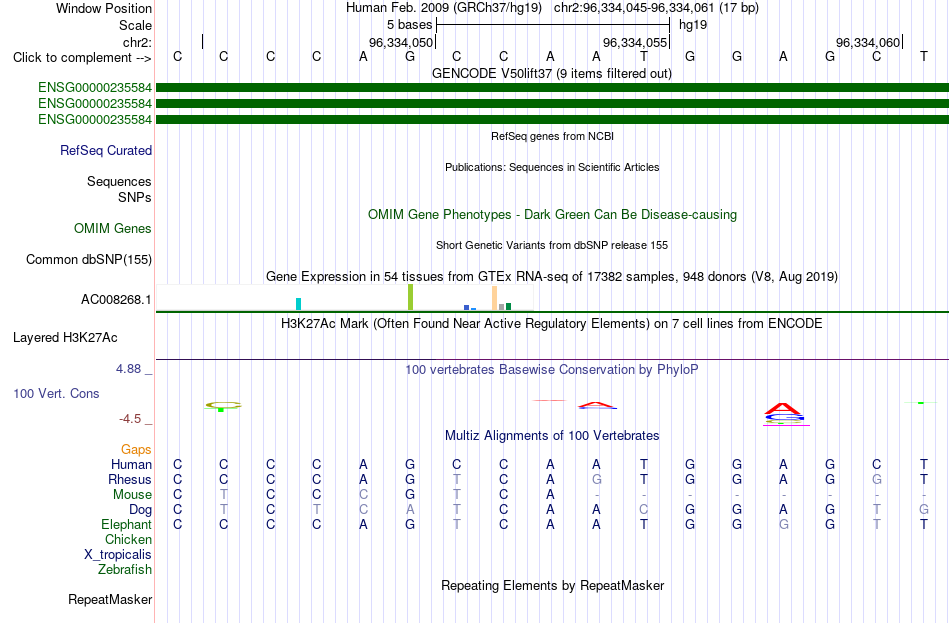
Task: Open the H3K27Ac Mark track title
Action: [x=551, y=324]
